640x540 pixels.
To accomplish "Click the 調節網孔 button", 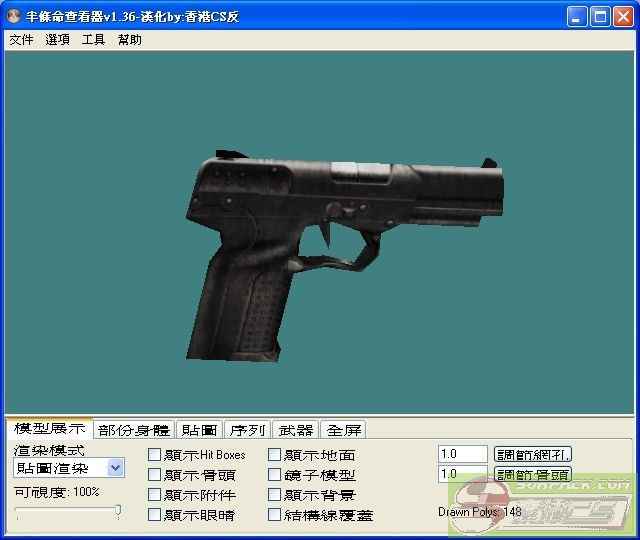I will (x=533, y=454).
